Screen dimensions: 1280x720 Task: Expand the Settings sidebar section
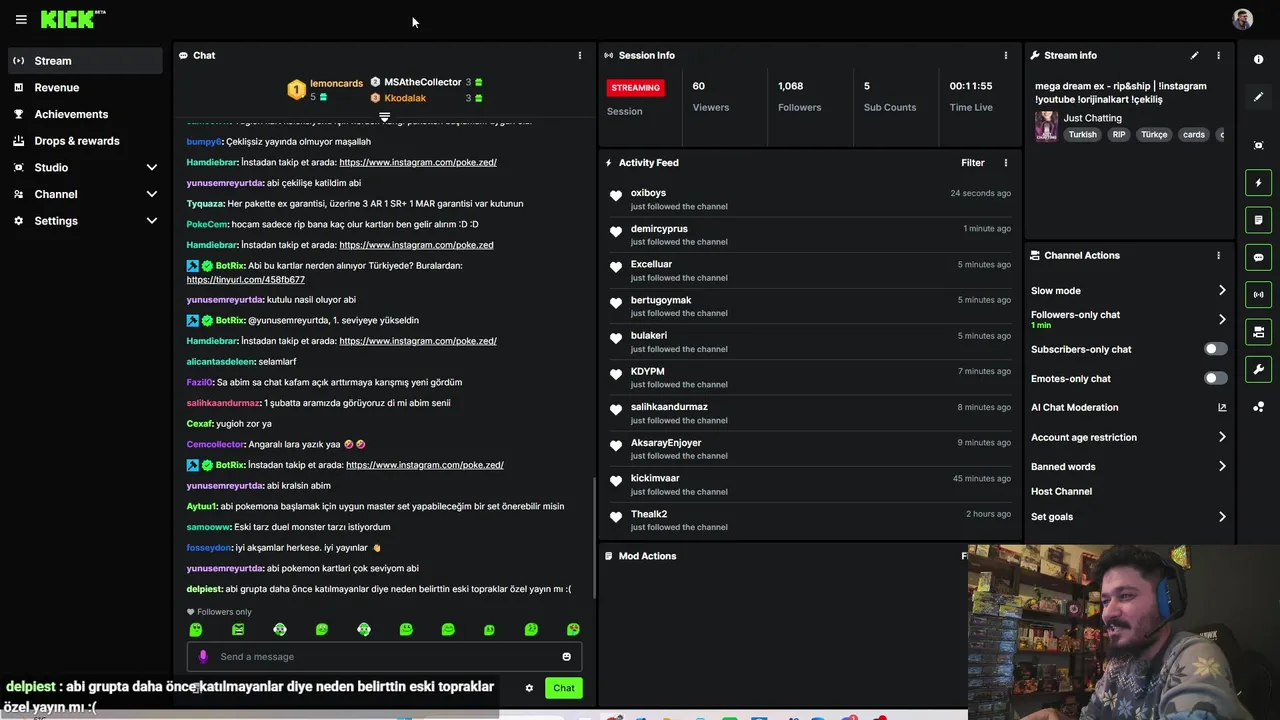152,221
